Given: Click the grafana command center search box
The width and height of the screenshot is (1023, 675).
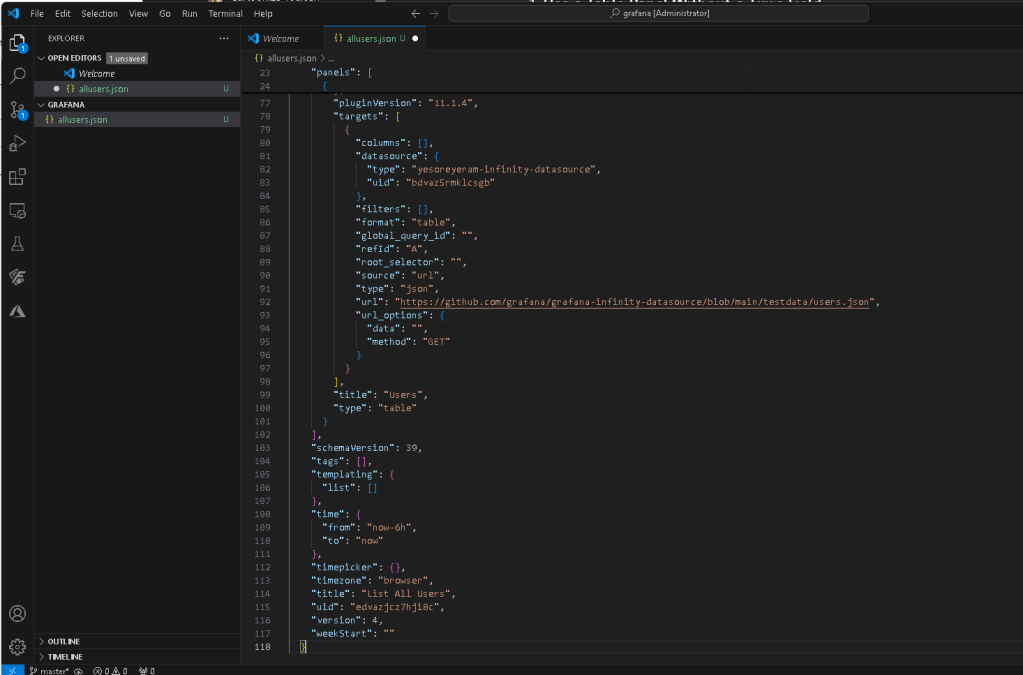Looking at the screenshot, I should click(x=658, y=13).
